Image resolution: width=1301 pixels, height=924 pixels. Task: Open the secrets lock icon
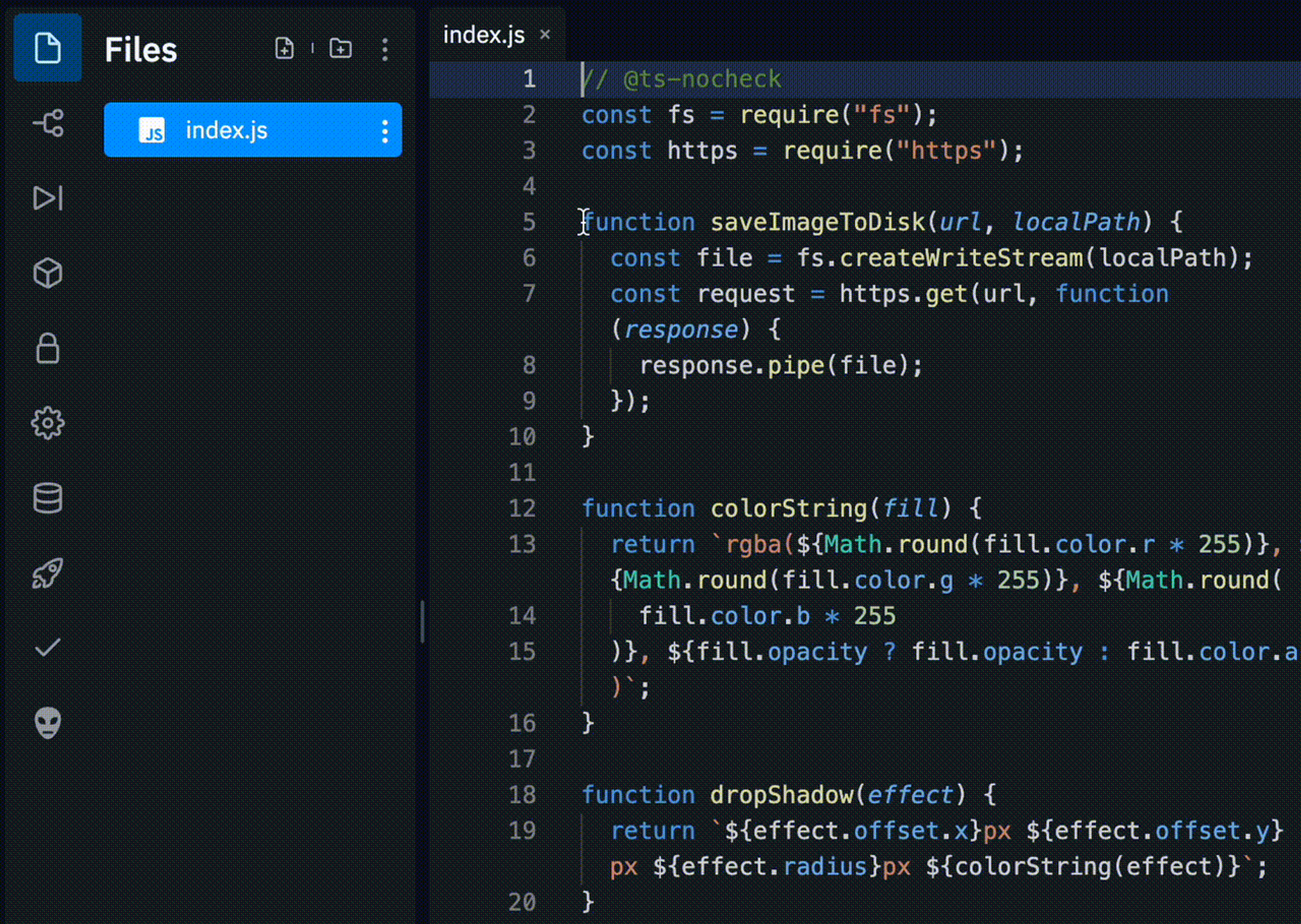click(48, 348)
